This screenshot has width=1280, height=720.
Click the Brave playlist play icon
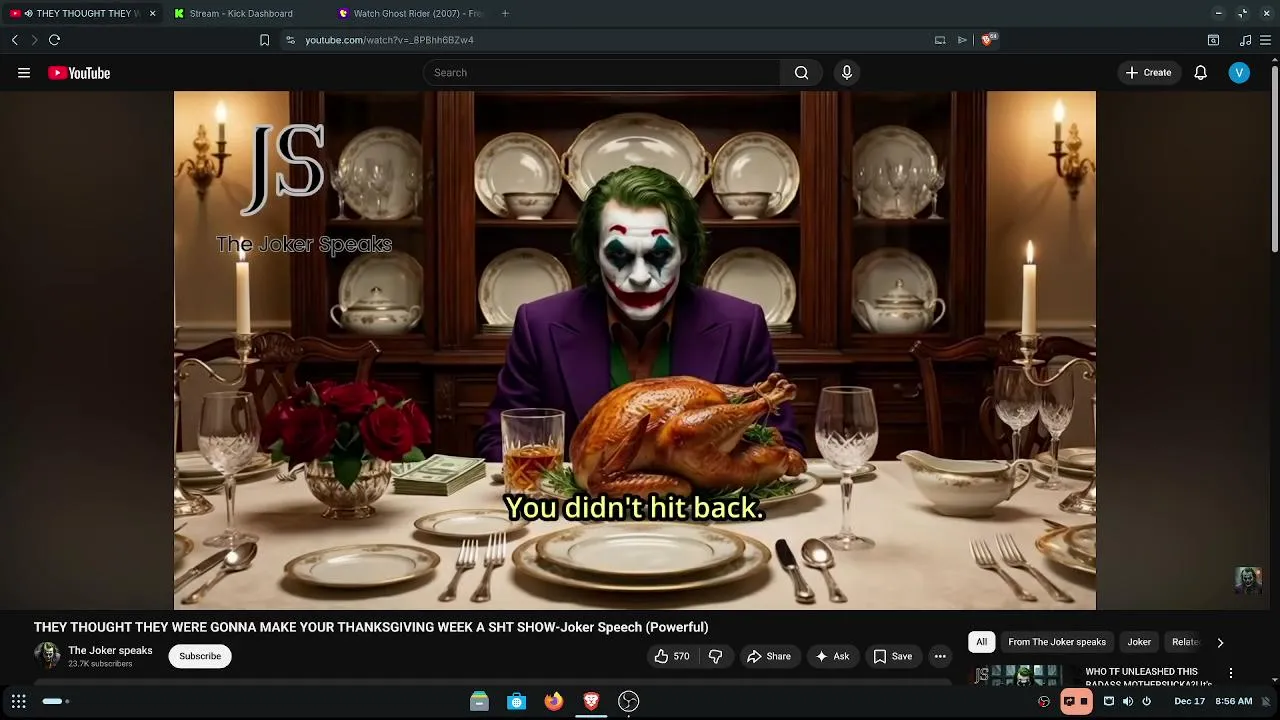[x=962, y=40]
